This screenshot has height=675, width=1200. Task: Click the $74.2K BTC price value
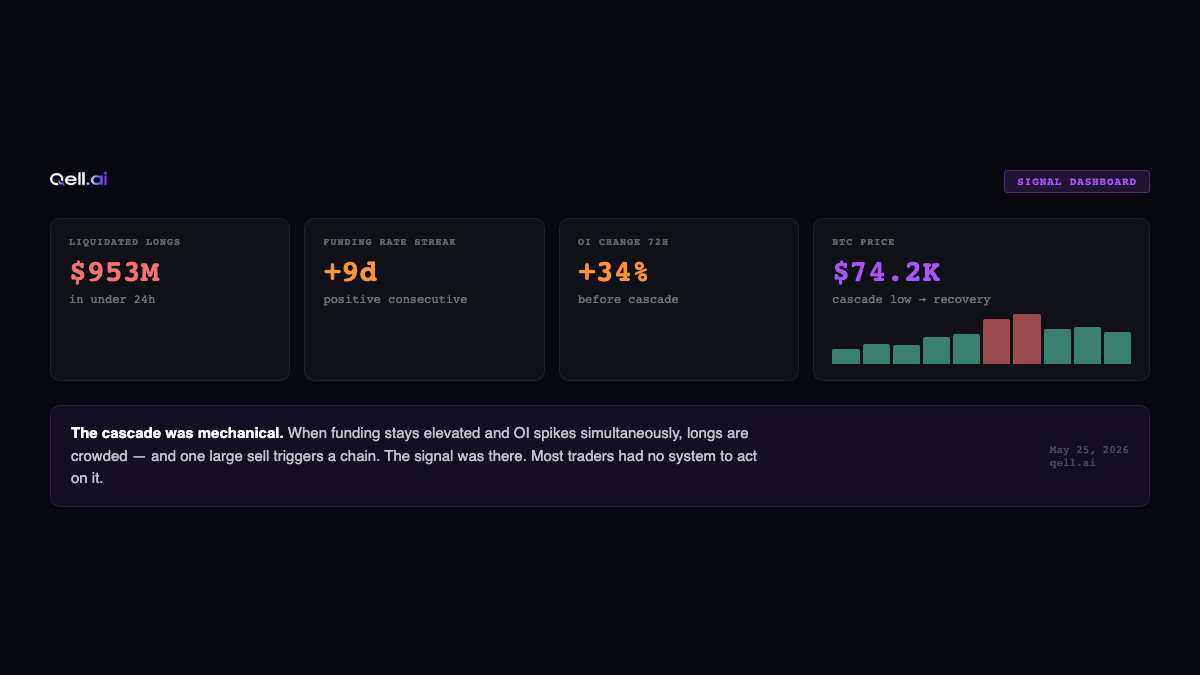(x=887, y=272)
